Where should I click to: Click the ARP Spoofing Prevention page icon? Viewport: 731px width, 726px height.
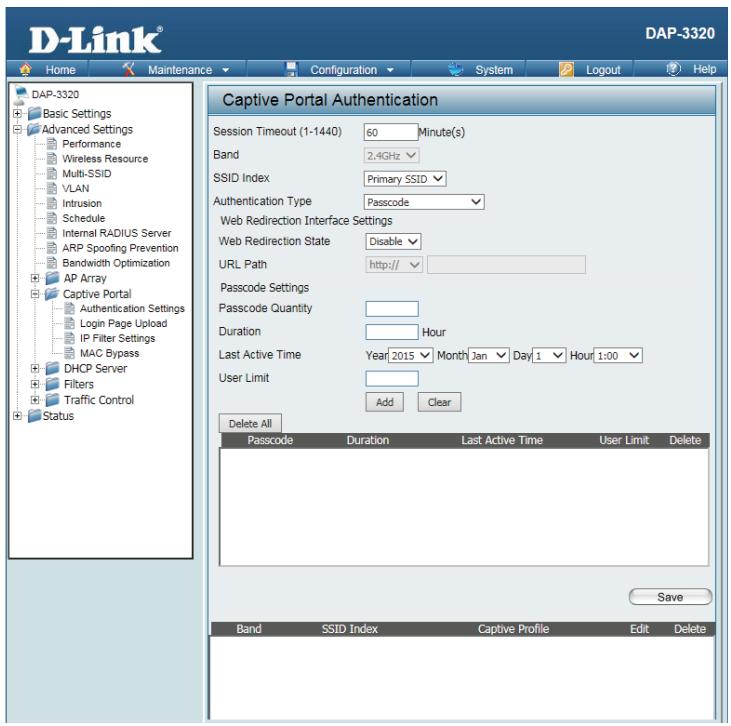[52, 248]
